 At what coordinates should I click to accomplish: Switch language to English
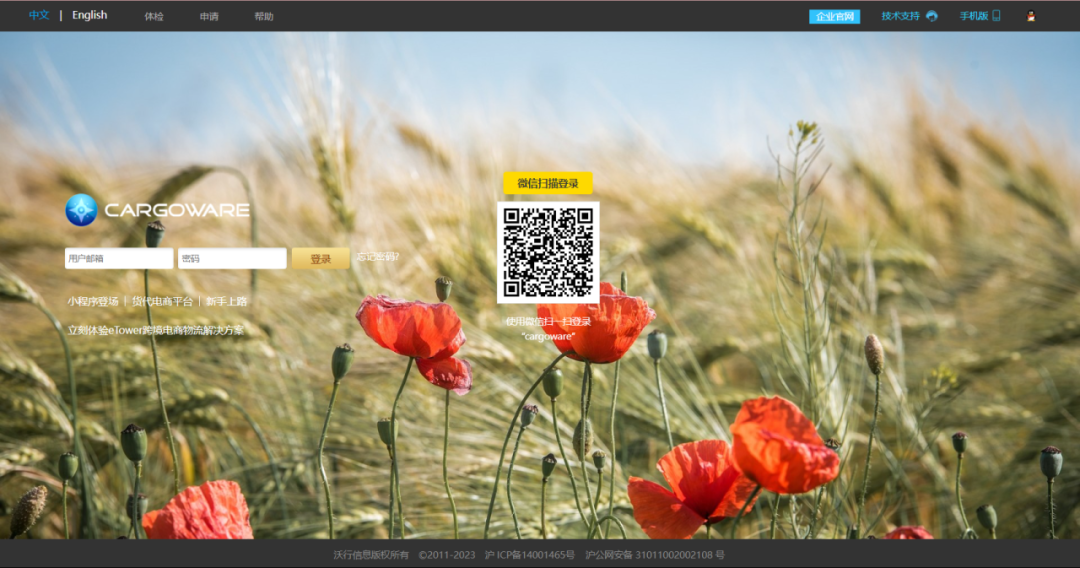coord(89,16)
